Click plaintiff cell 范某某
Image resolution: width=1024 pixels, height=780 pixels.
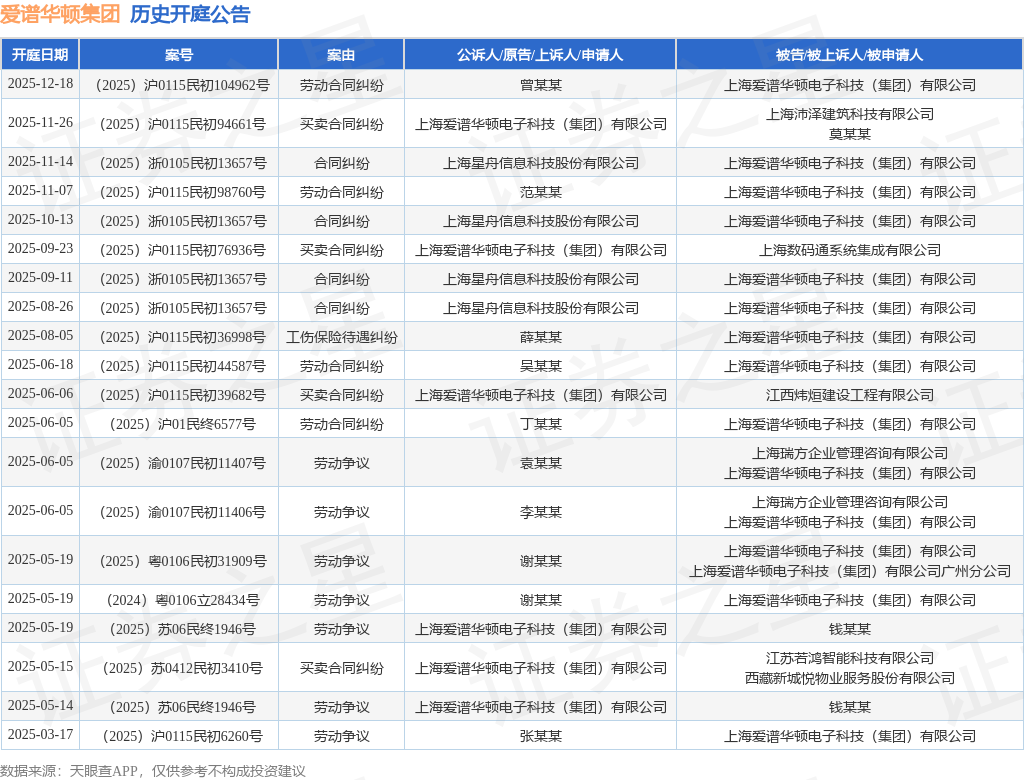(x=541, y=192)
